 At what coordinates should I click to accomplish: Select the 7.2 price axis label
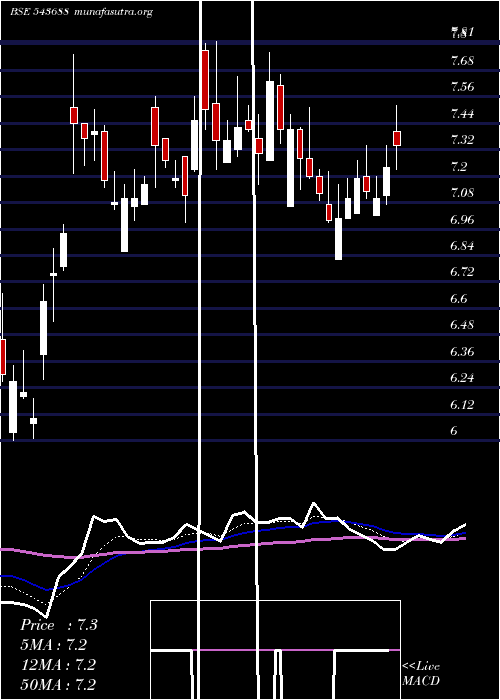tap(459, 167)
